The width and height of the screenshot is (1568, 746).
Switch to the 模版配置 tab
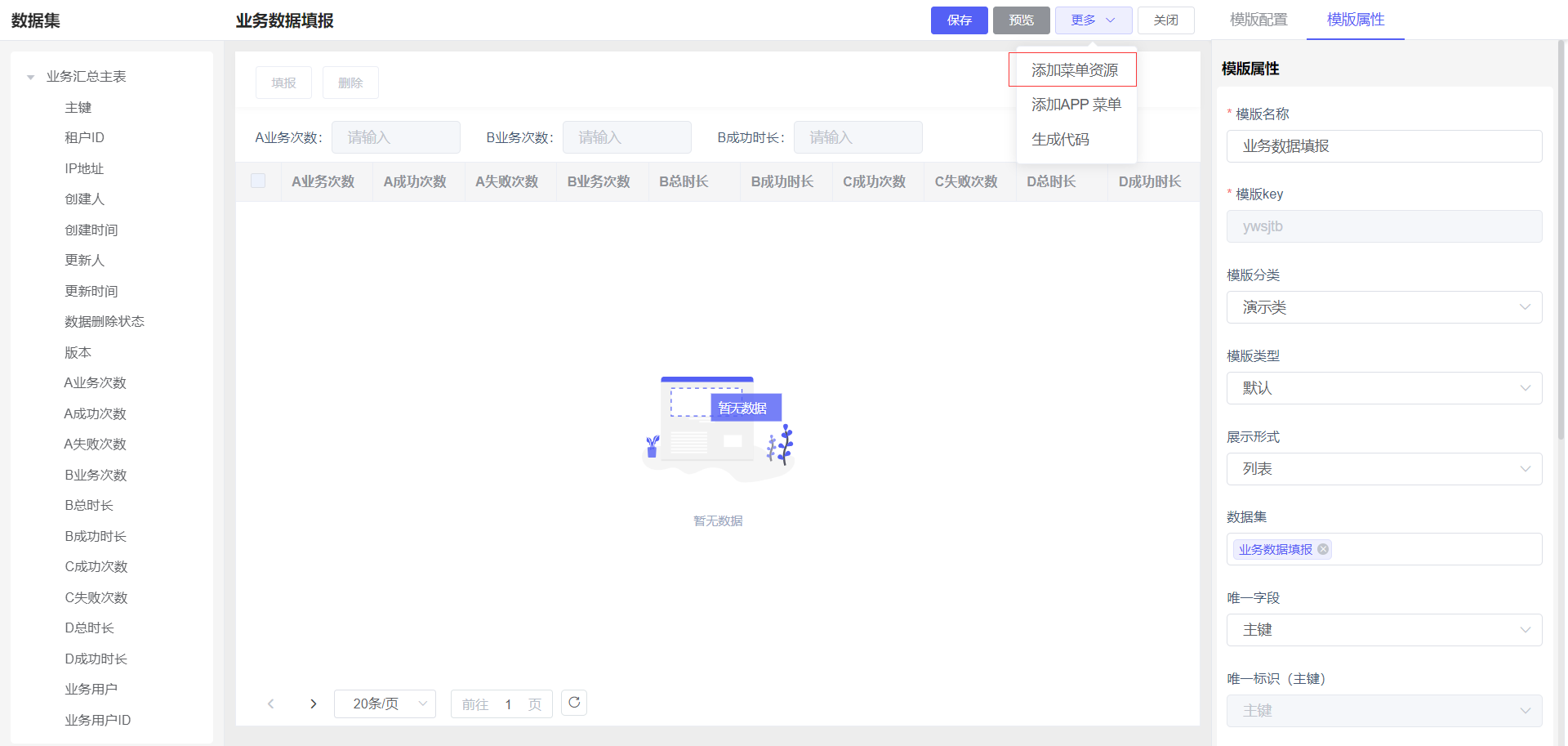pyautogui.click(x=1258, y=20)
